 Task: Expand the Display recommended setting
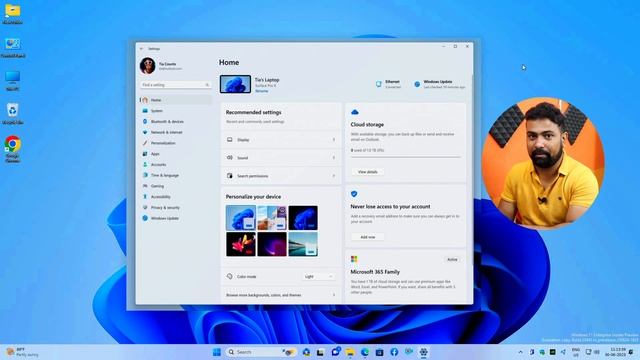(x=281, y=140)
